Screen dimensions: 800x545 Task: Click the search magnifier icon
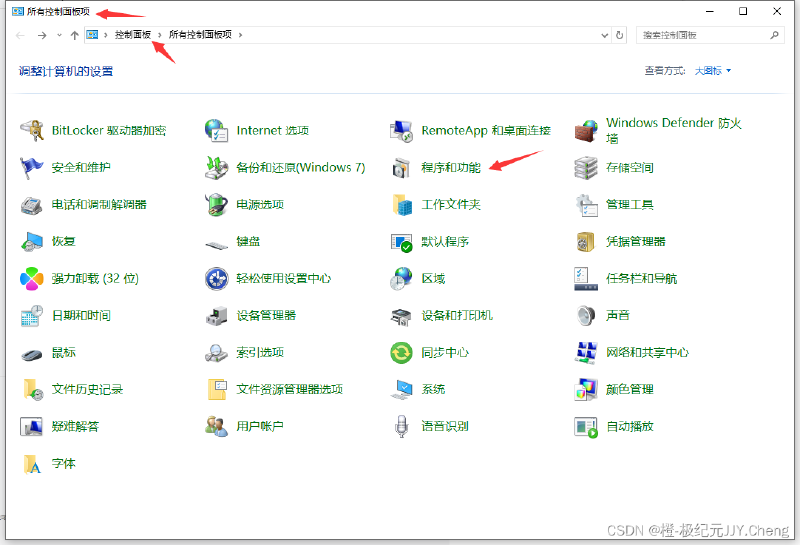(774, 35)
